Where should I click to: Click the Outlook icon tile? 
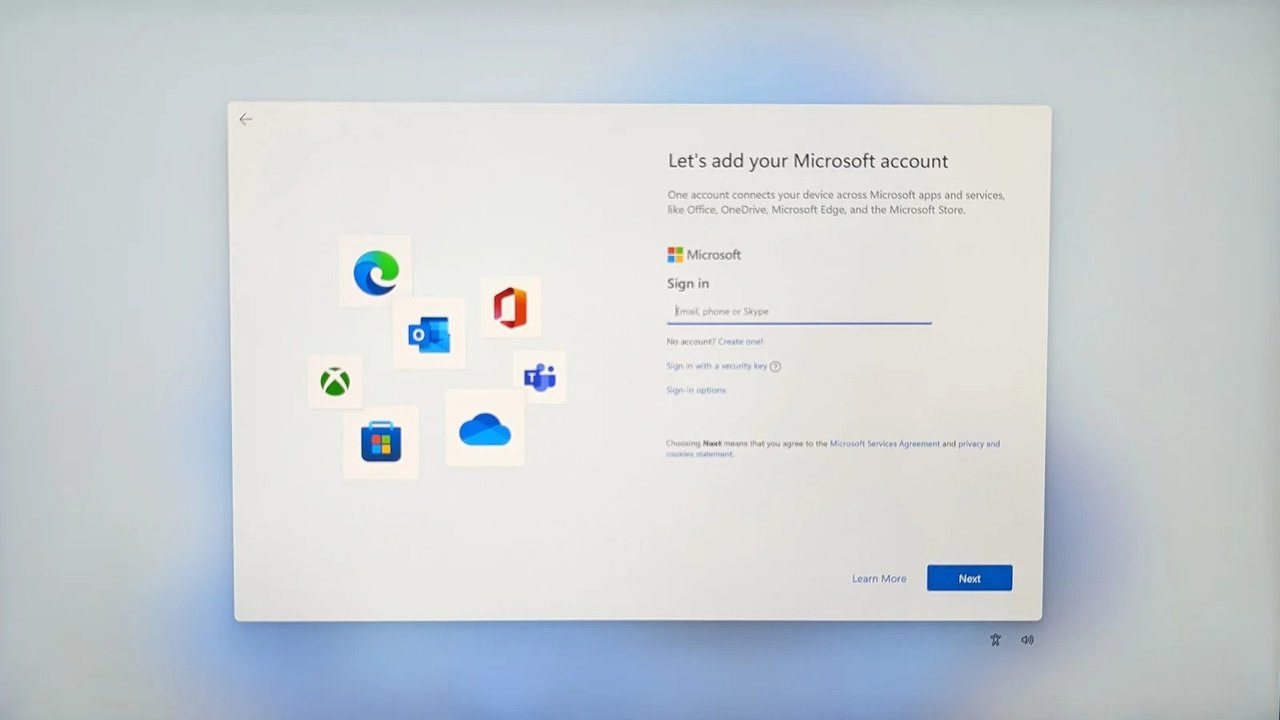pyautogui.click(x=429, y=334)
